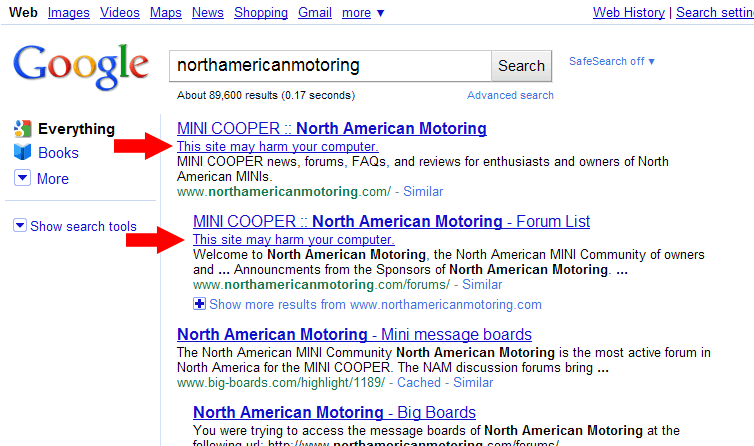
Task: Click the Google logo
Action: (x=81, y=66)
